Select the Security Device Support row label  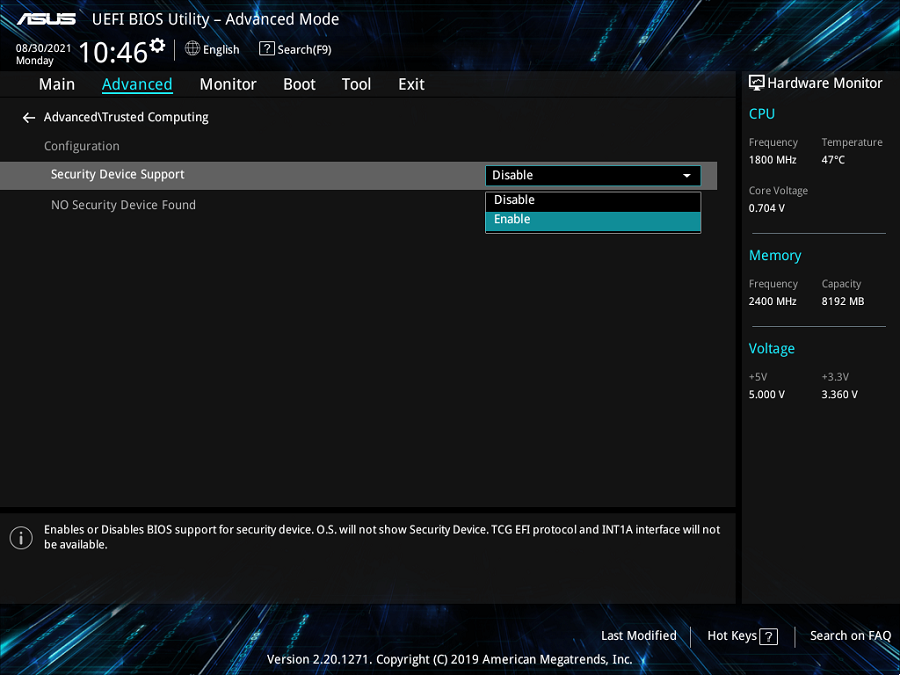[118, 174]
